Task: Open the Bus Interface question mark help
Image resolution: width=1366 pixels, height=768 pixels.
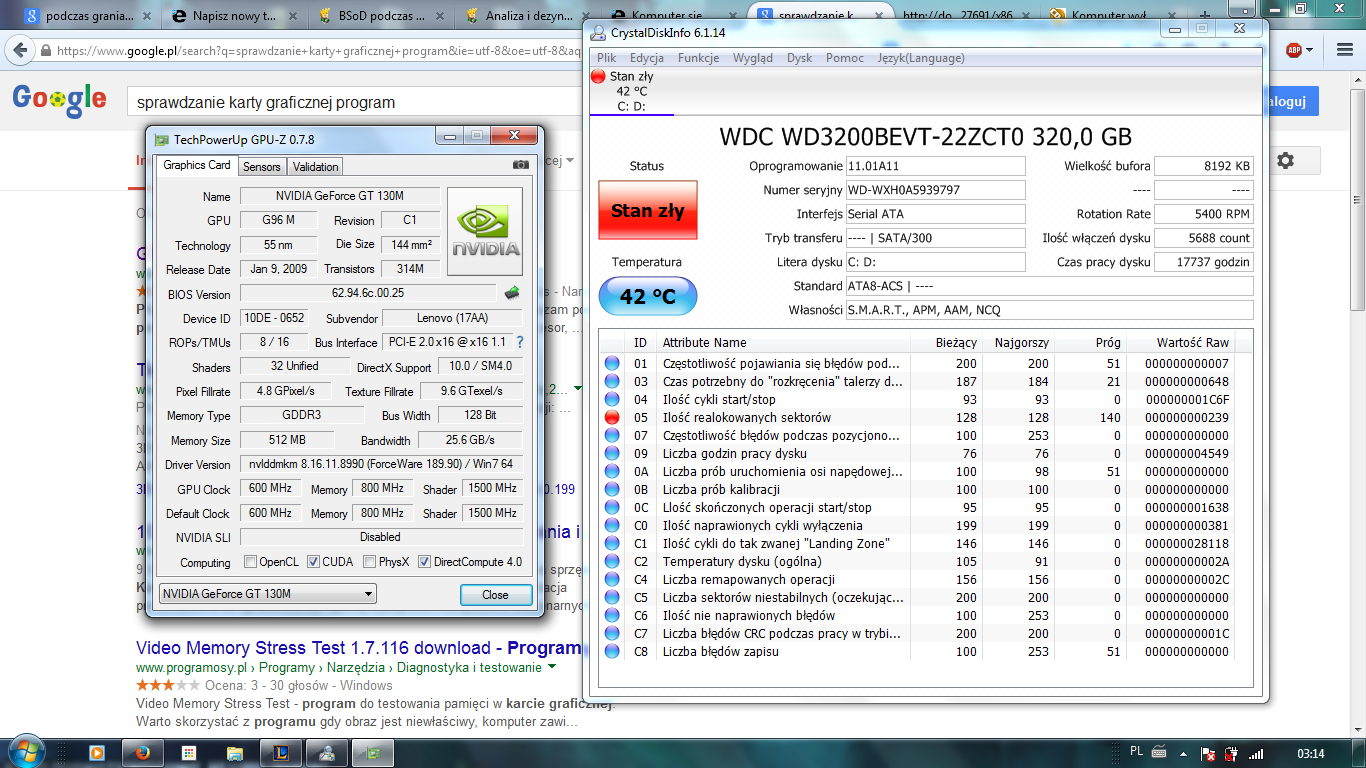Action: click(520, 343)
